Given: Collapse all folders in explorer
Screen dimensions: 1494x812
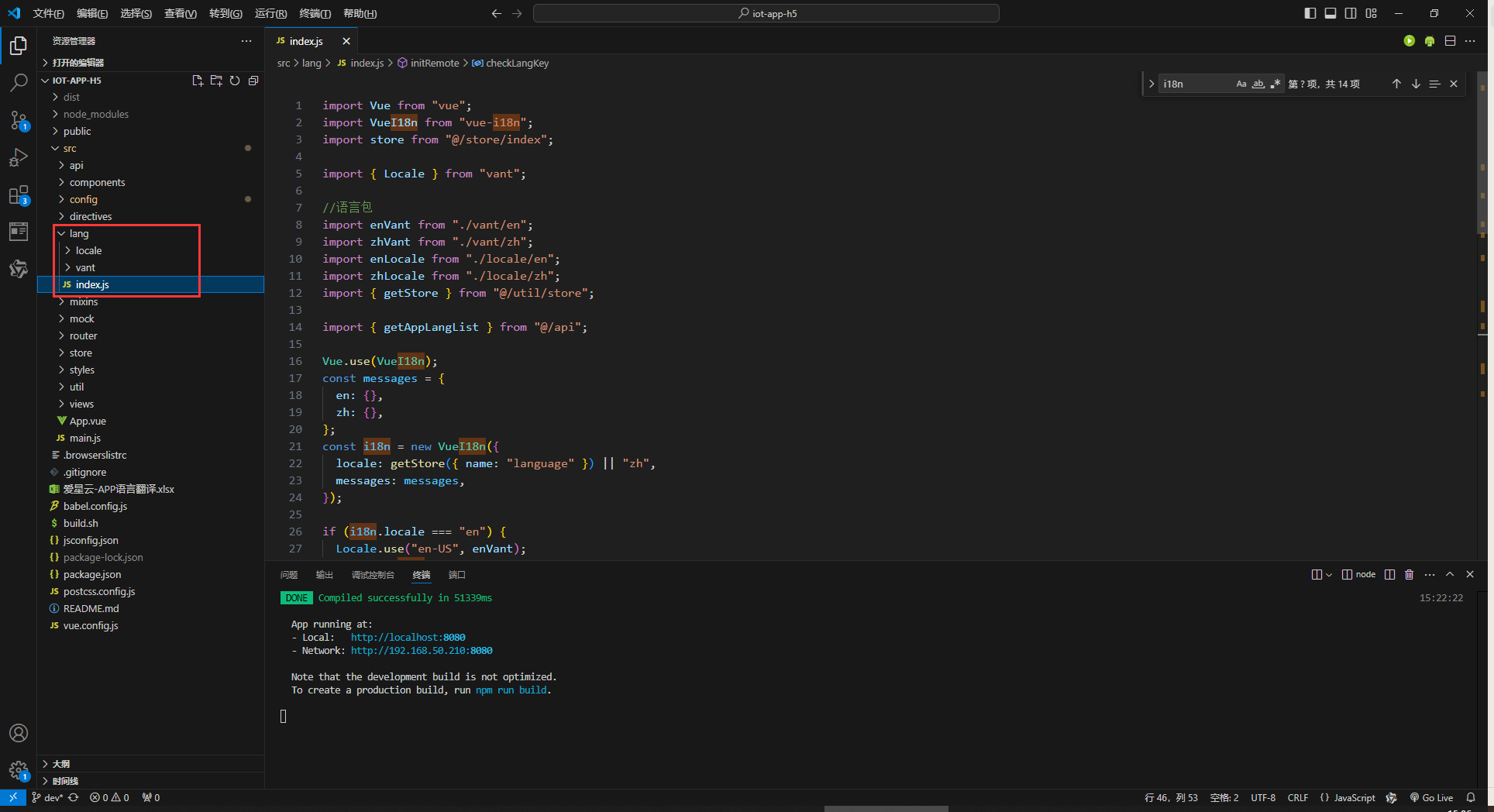Looking at the screenshot, I should 253,81.
